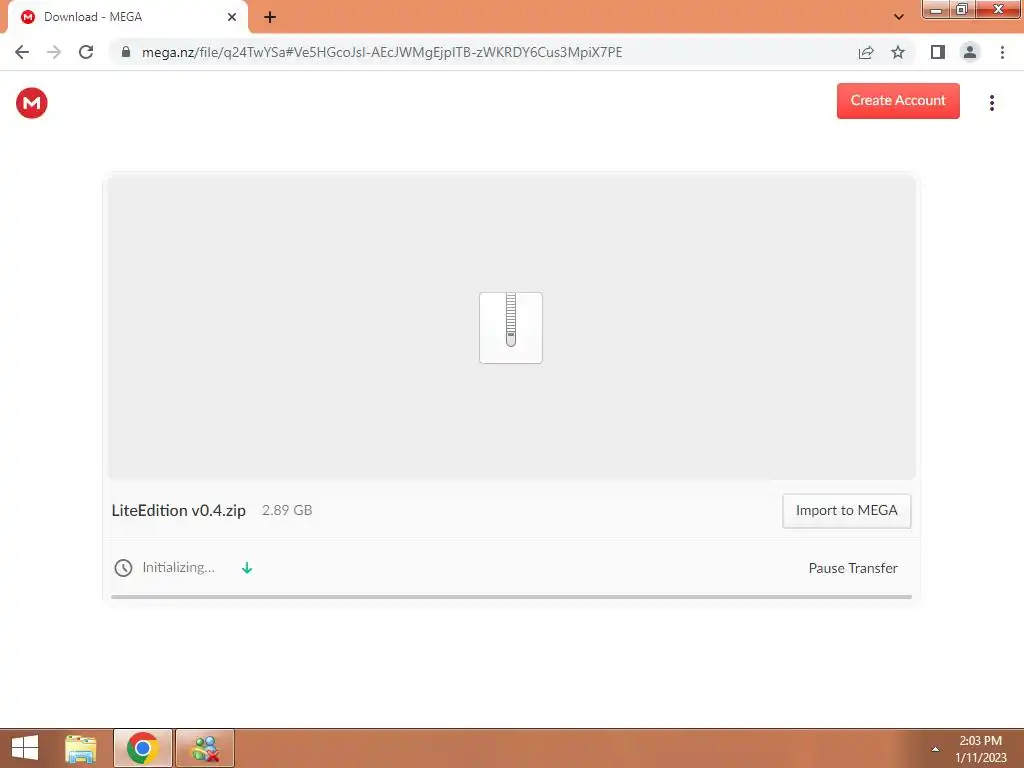Image resolution: width=1024 pixels, height=768 pixels.
Task: Click the 2.89 GB file size text
Action: [x=287, y=510]
